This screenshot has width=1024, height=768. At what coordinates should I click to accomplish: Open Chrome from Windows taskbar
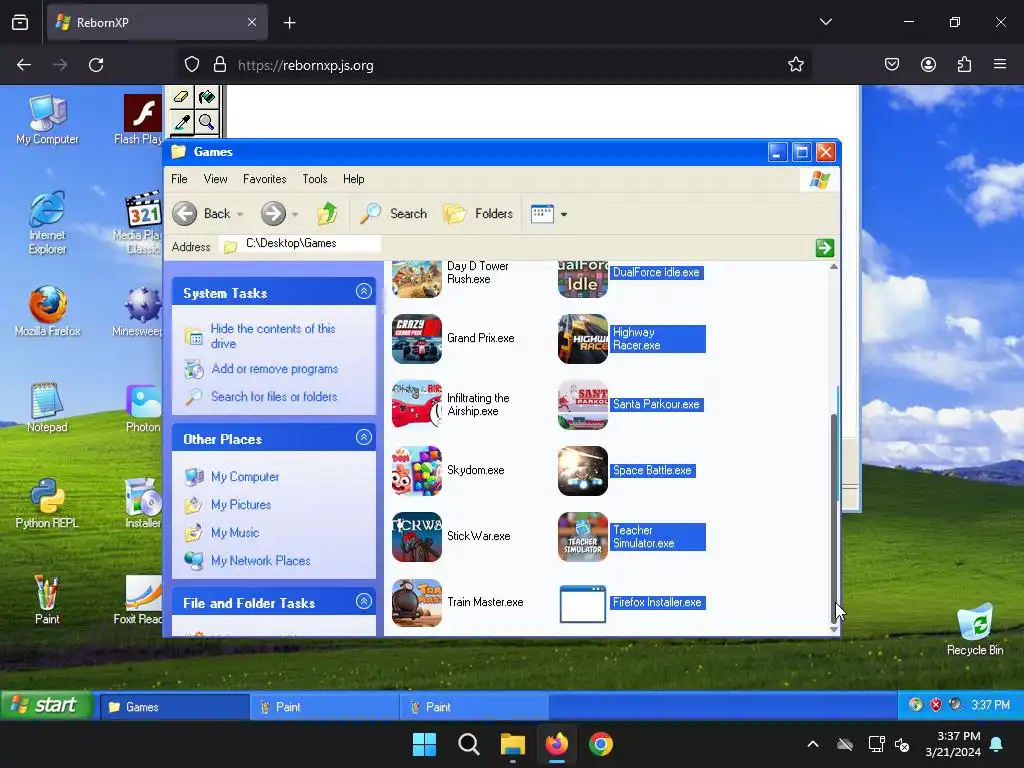coord(601,744)
